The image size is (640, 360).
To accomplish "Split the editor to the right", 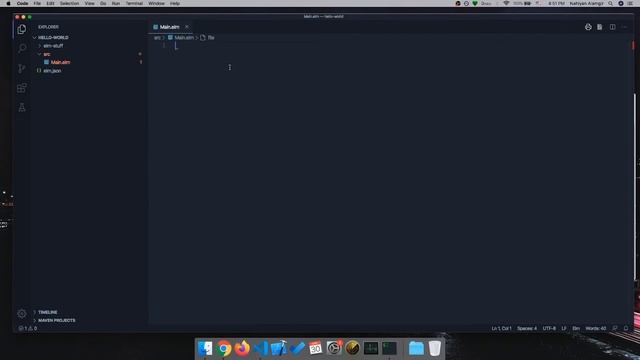I will tap(613, 27).
